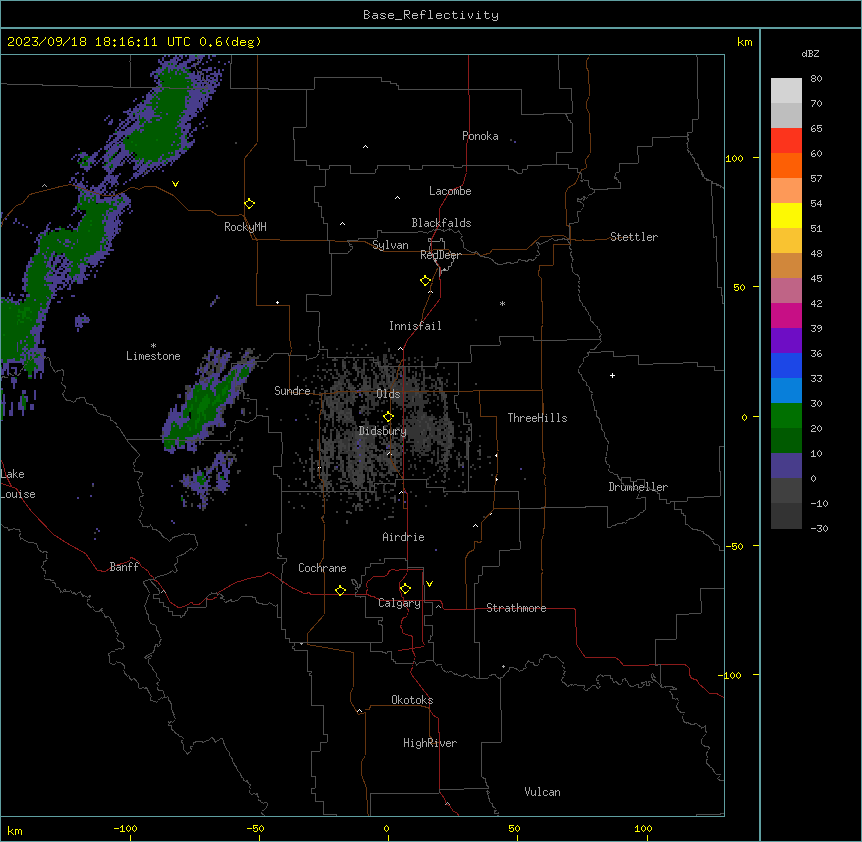Screen dimensions: 862x842
Task: Click the Ponoka label
Action: (480, 136)
